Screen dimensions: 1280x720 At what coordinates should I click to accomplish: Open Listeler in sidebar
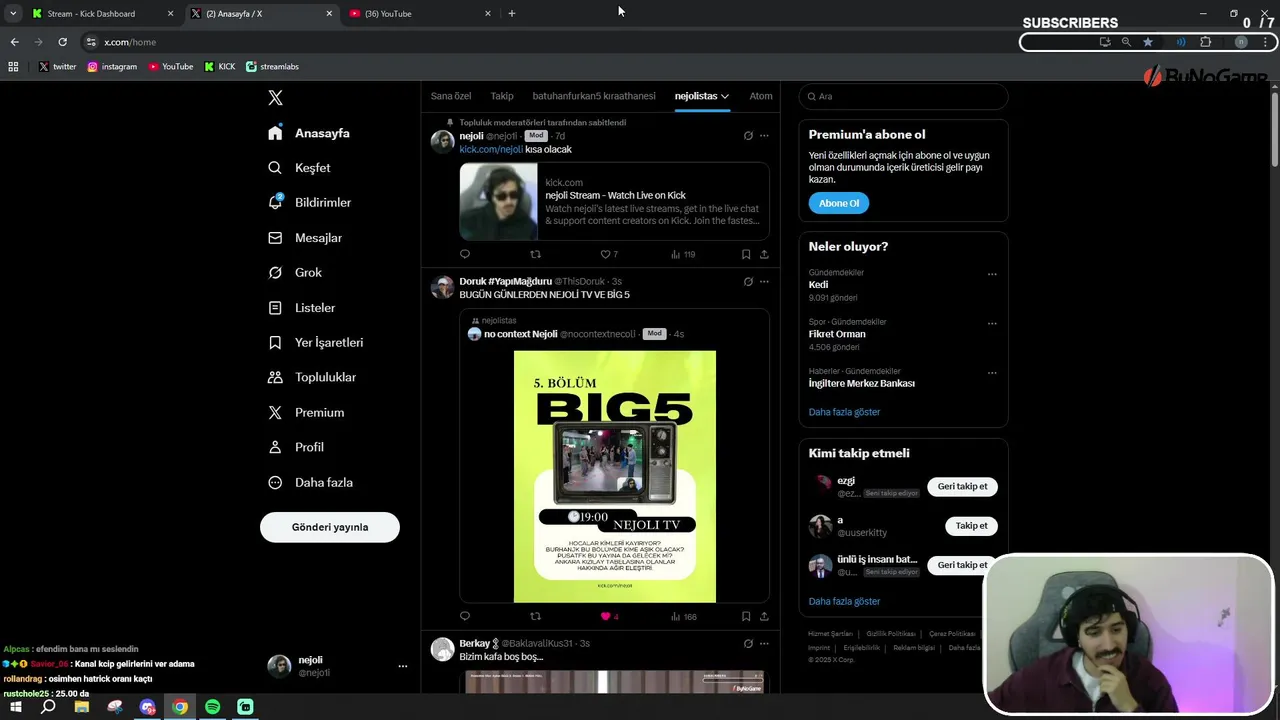(301, 308)
